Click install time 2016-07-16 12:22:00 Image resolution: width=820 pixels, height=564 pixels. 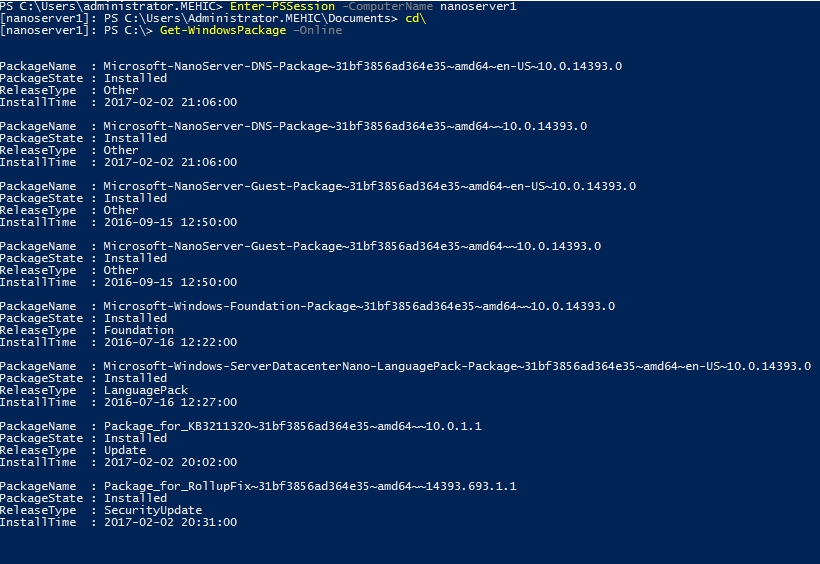pyautogui.click(x=170, y=343)
